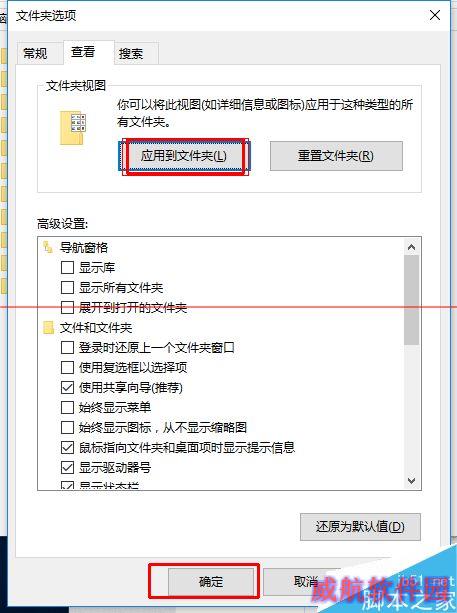Confirm with the 确定 button
Image resolution: width=457 pixels, height=613 pixels.
tap(211, 581)
